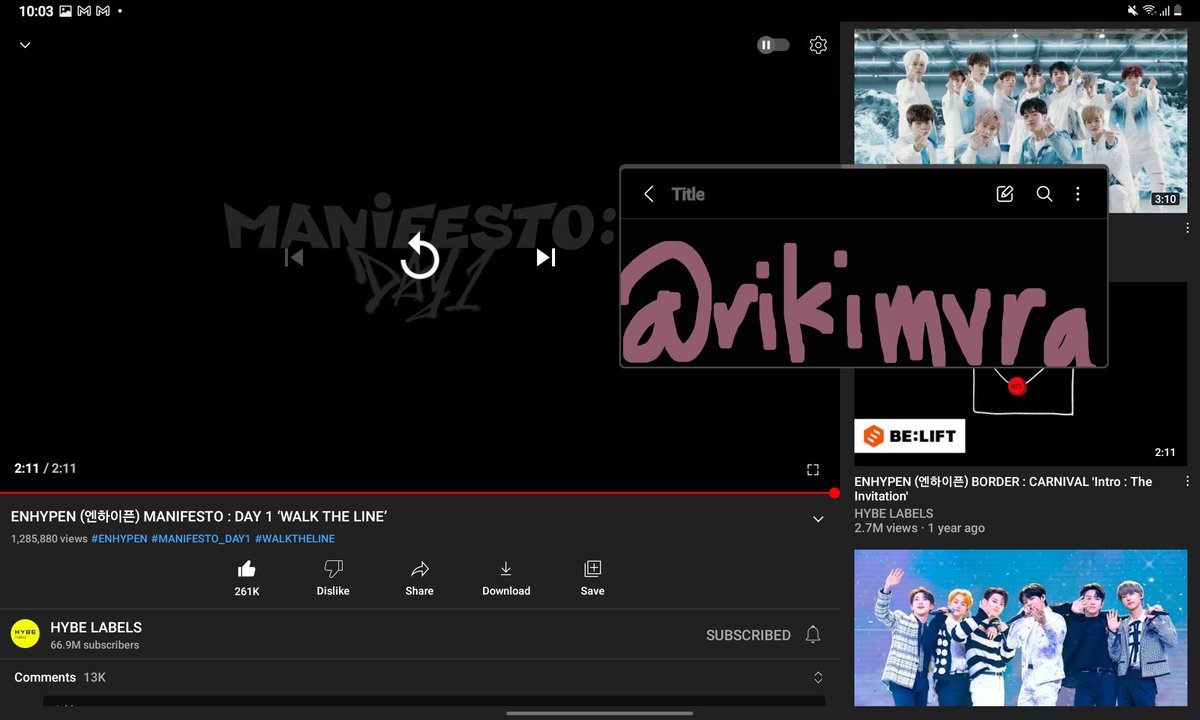Viewport: 1200px width, 720px height.
Task: Tap the mute status icon
Action: pyautogui.click(x=1133, y=11)
